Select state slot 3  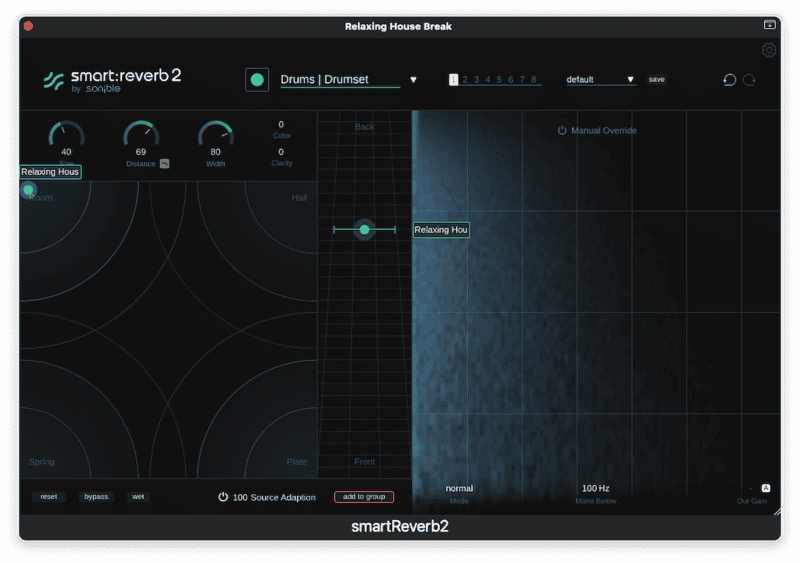point(477,80)
